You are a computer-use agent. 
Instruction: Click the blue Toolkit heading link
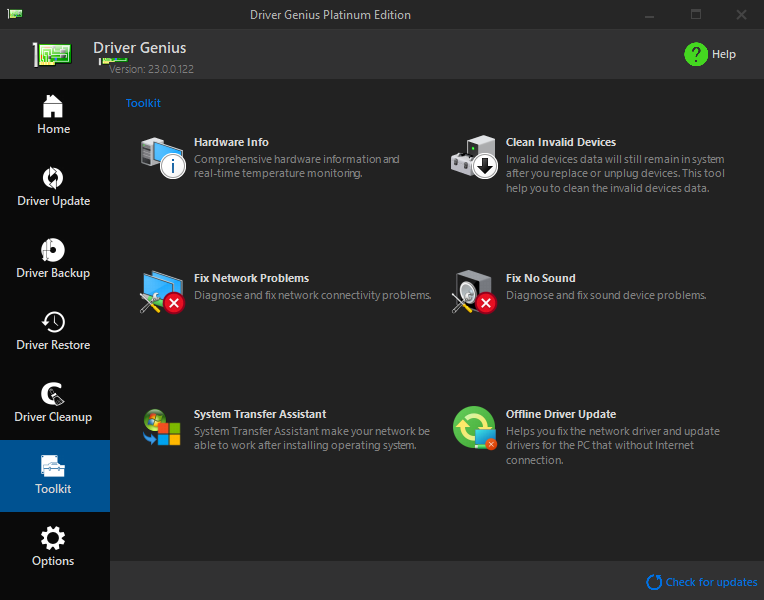click(143, 103)
